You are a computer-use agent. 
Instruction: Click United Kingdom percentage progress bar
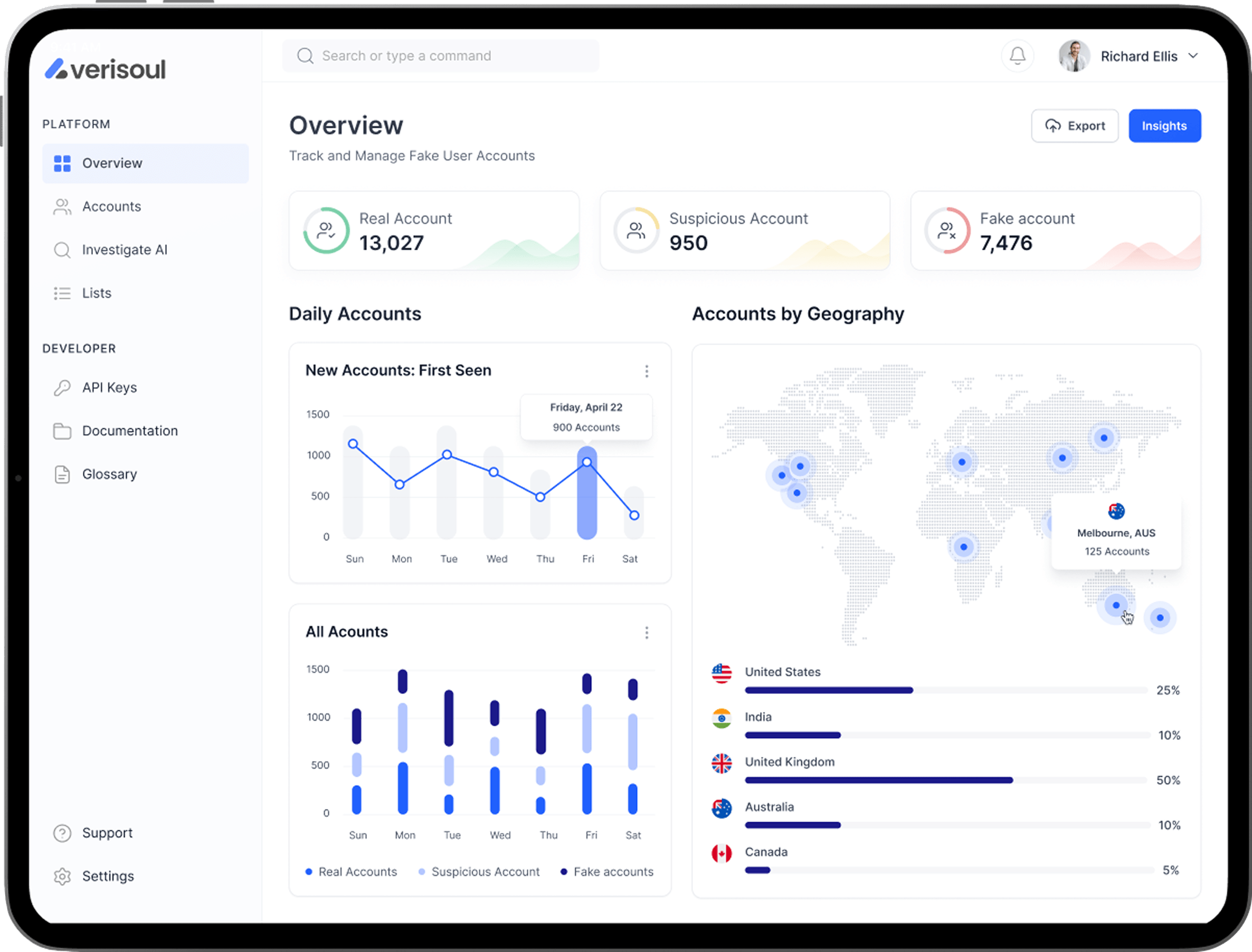(945, 780)
